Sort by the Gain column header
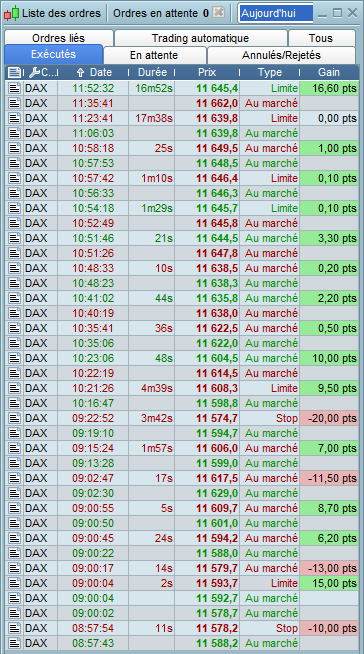This screenshot has width=364, height=654. click(x=329, y=73)
